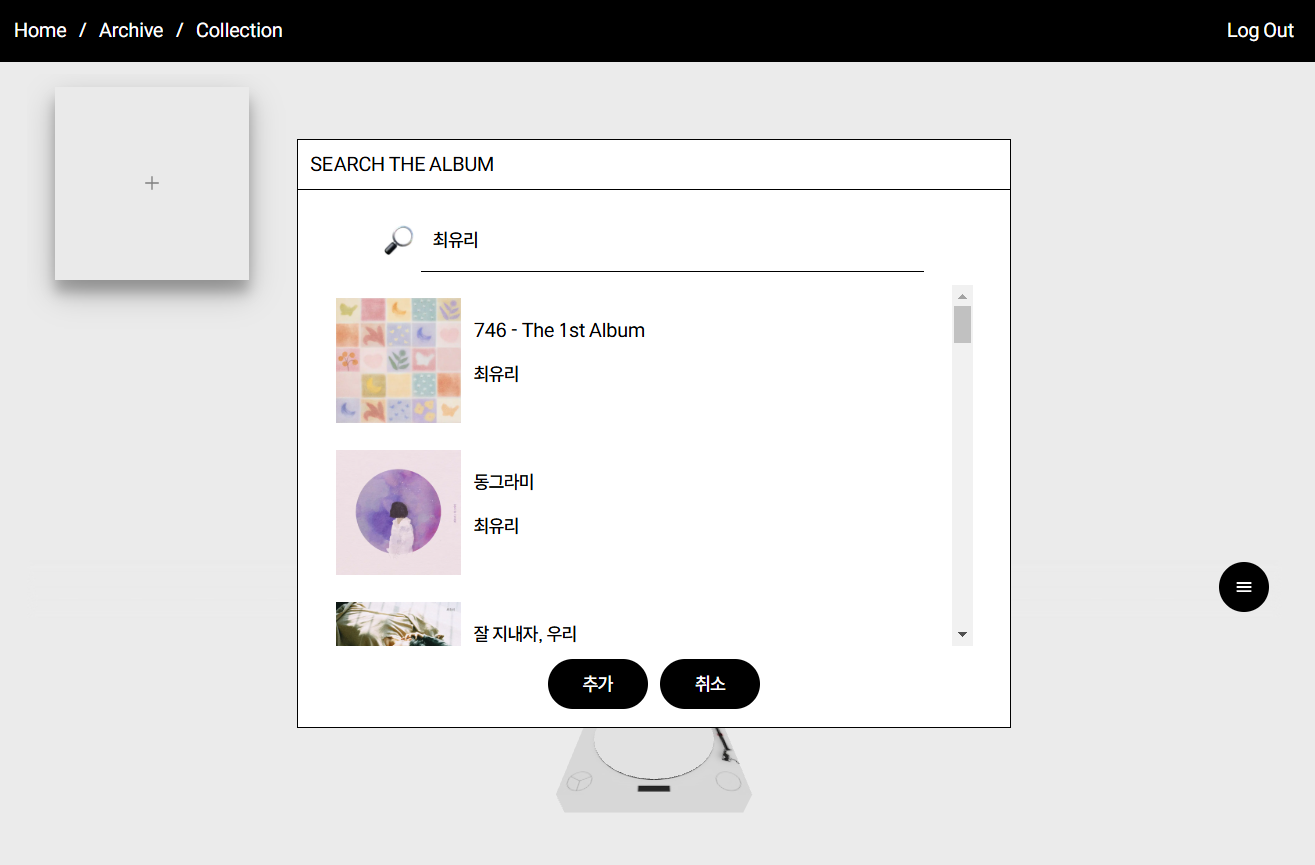1315x865 pixels.
Task: Open the Archive navigation item
Action: pos(131,30)
